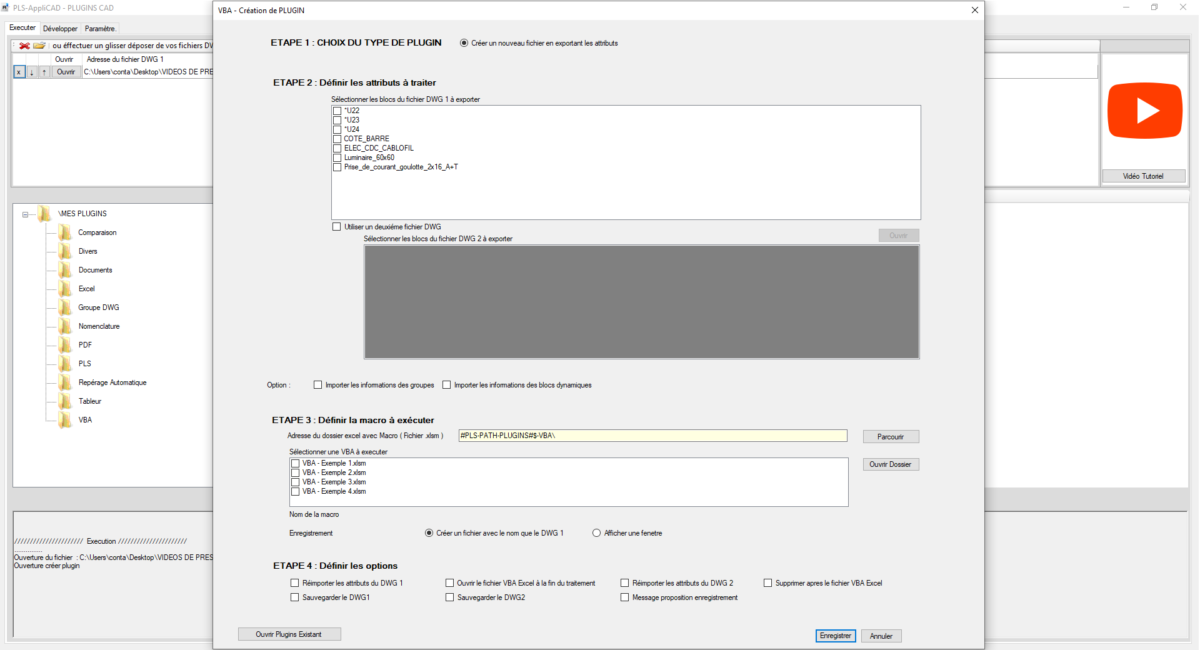Enable the 'Utiliser un deuxième fichier DWG' option
Viewport: 1200px width, 650px height.
click(337, 226)
